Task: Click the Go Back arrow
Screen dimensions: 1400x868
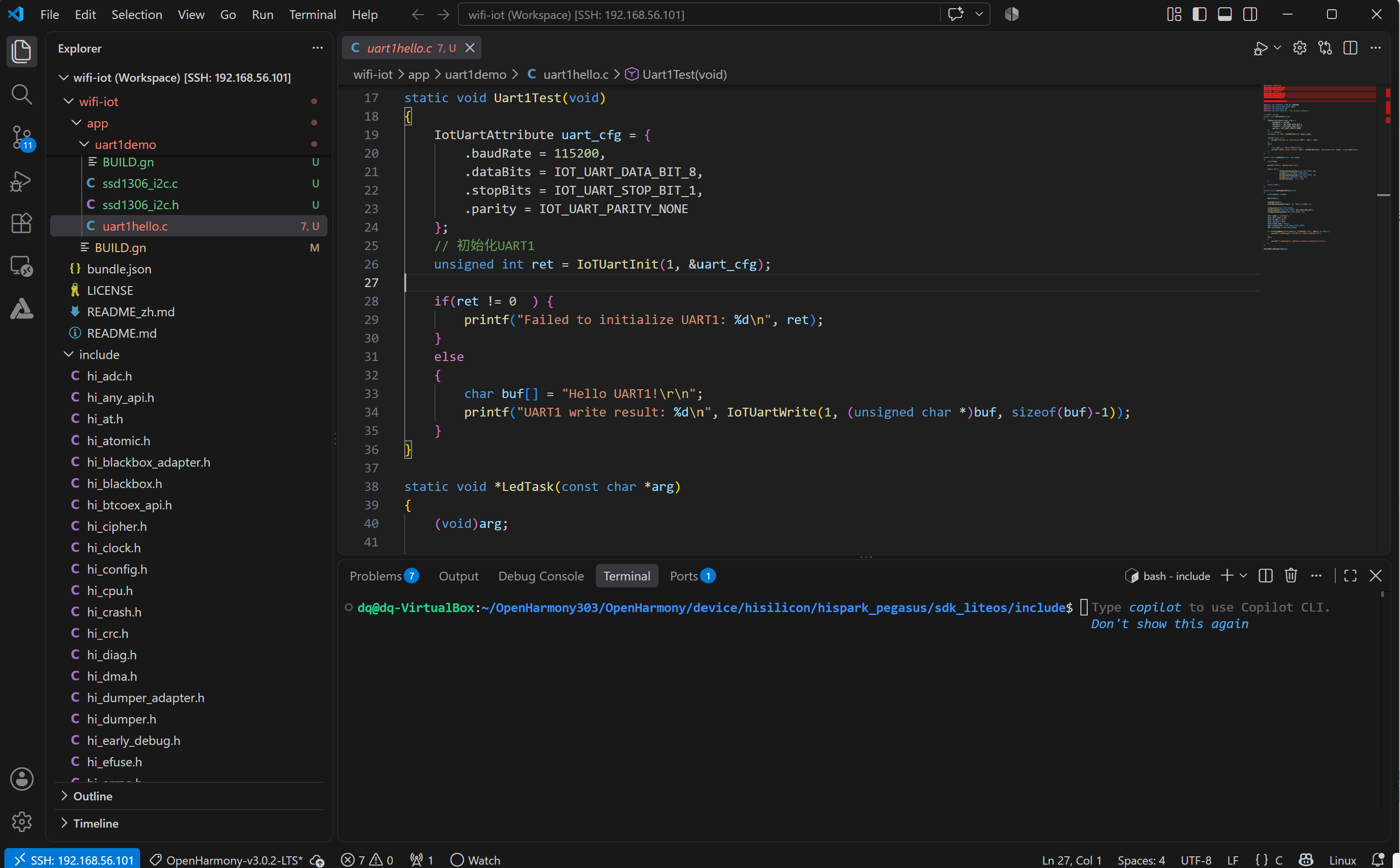Action: tap(418, 14)
